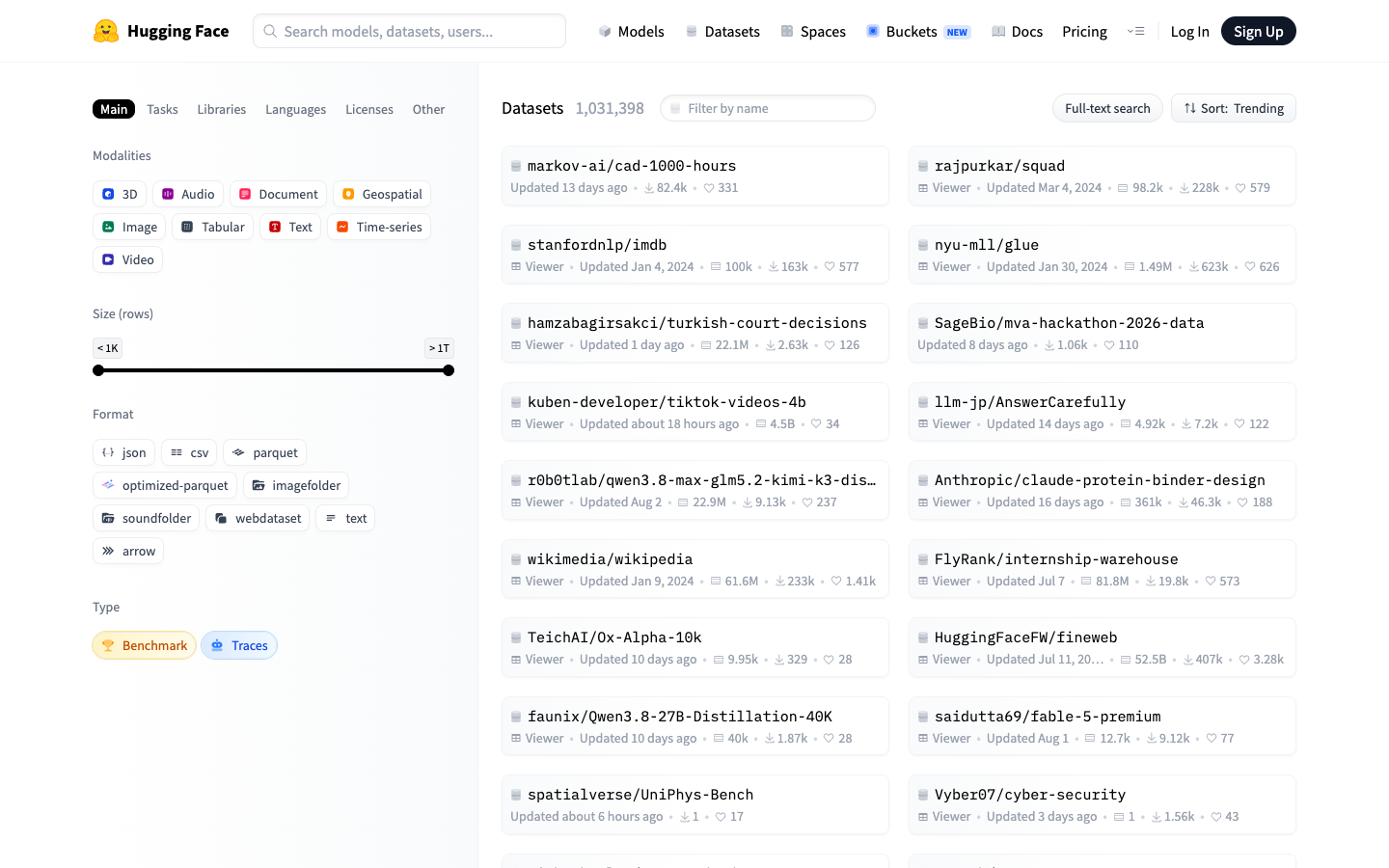Open the stanfordnlp/imdb dataset card
Image resolution: width=1389 pixels, height=868 pixels.
coord(695,255)
